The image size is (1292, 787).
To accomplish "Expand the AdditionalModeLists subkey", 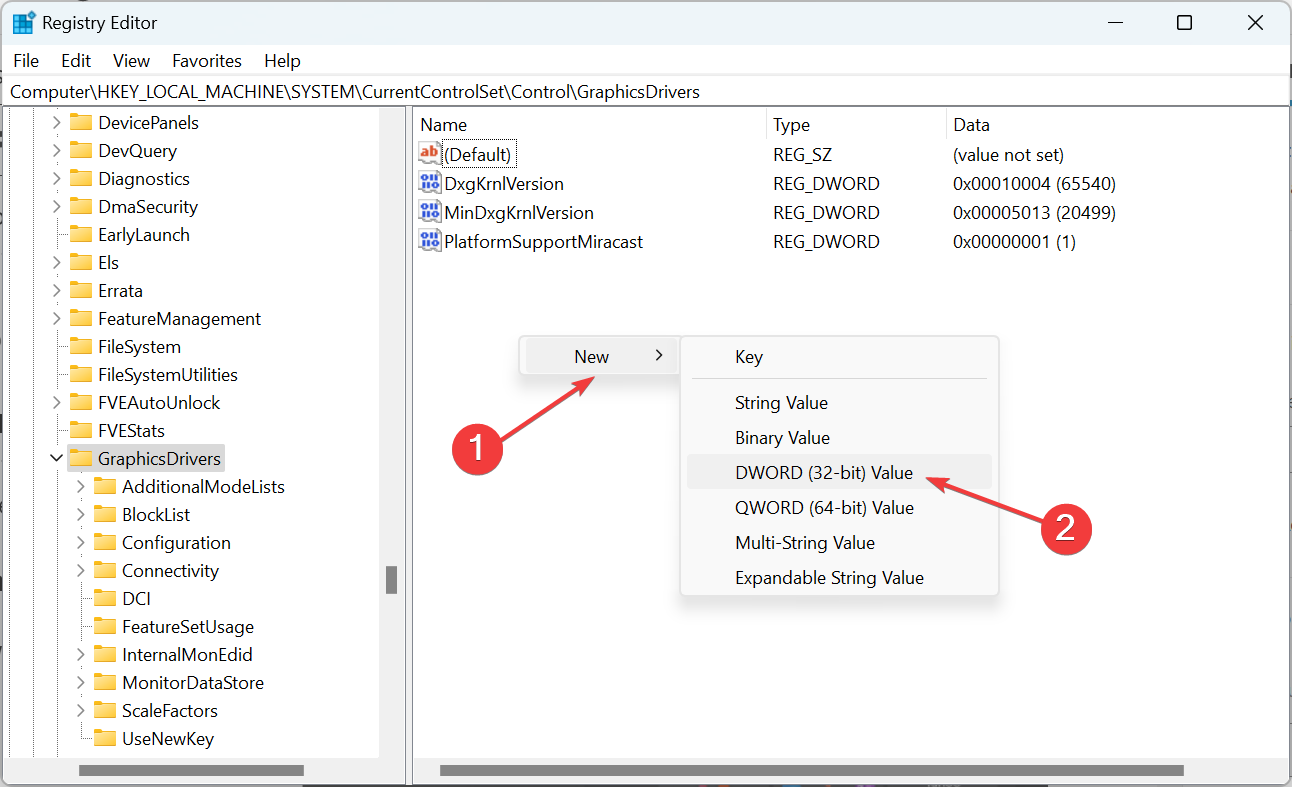I will (81, 486).
